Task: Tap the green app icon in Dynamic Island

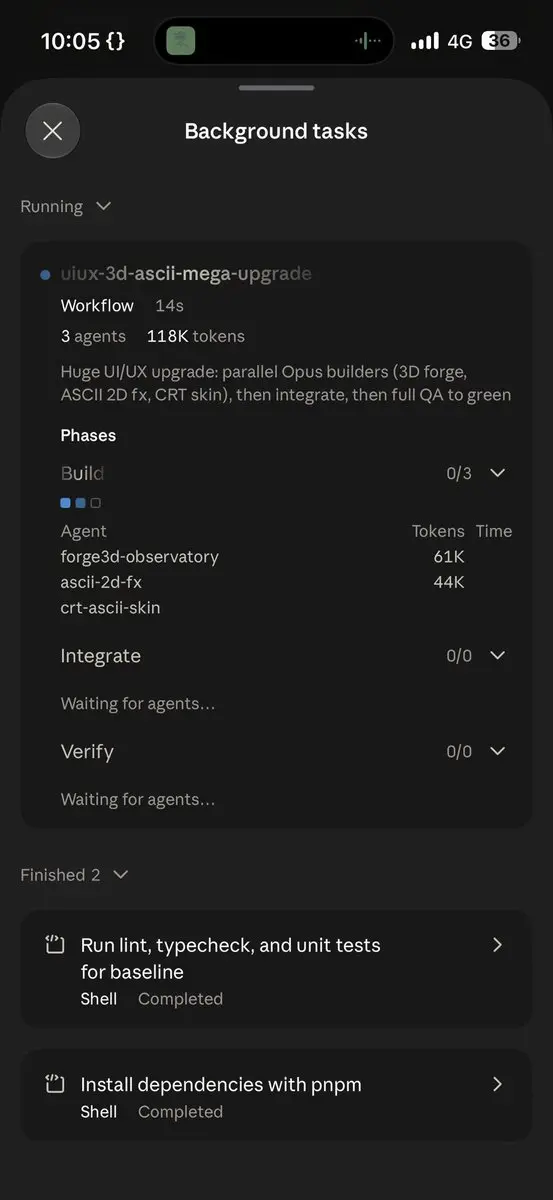Action: tap(181, 41)
